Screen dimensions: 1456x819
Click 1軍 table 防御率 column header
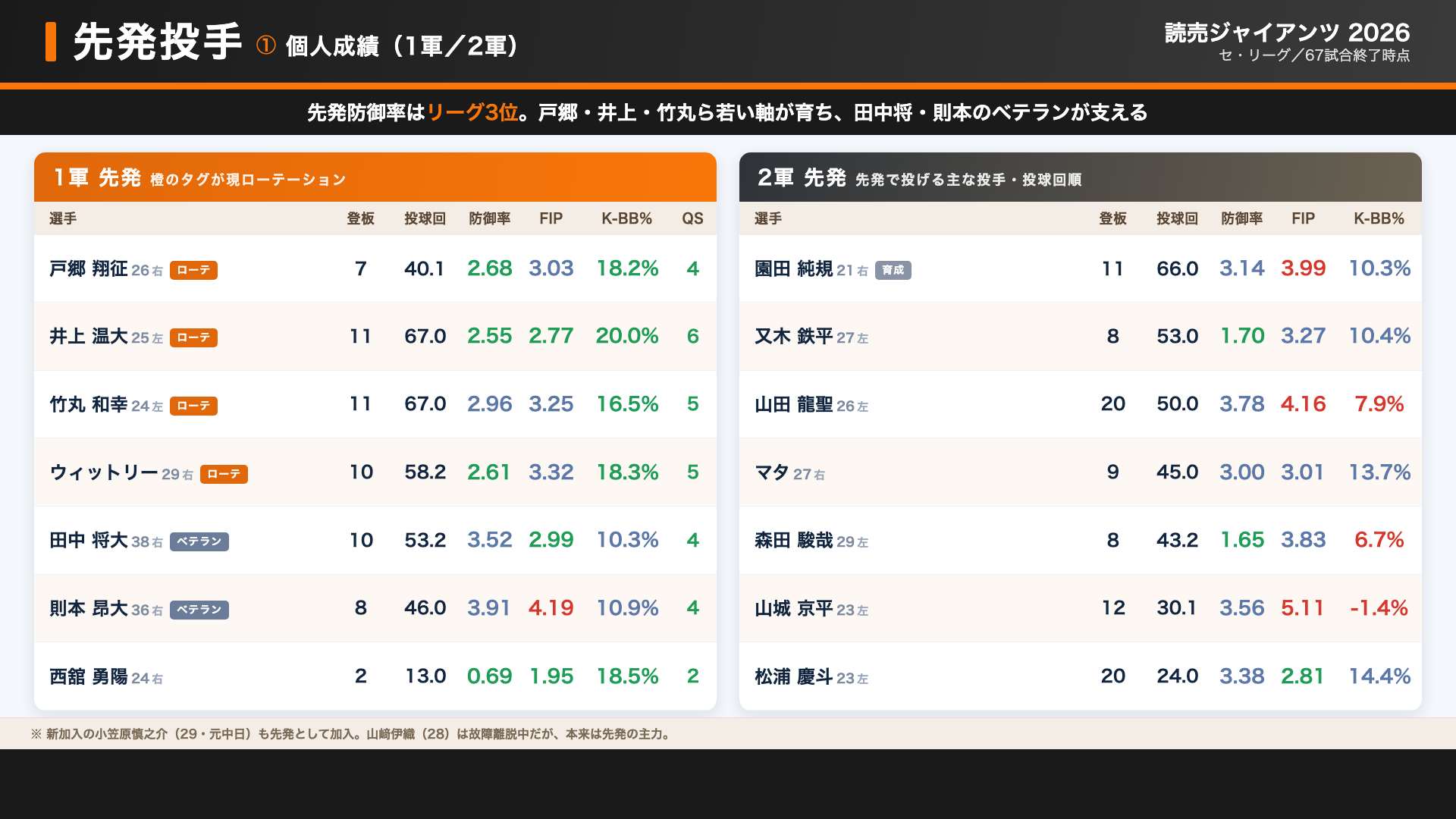pyautogui.click(x=489, y=218)
